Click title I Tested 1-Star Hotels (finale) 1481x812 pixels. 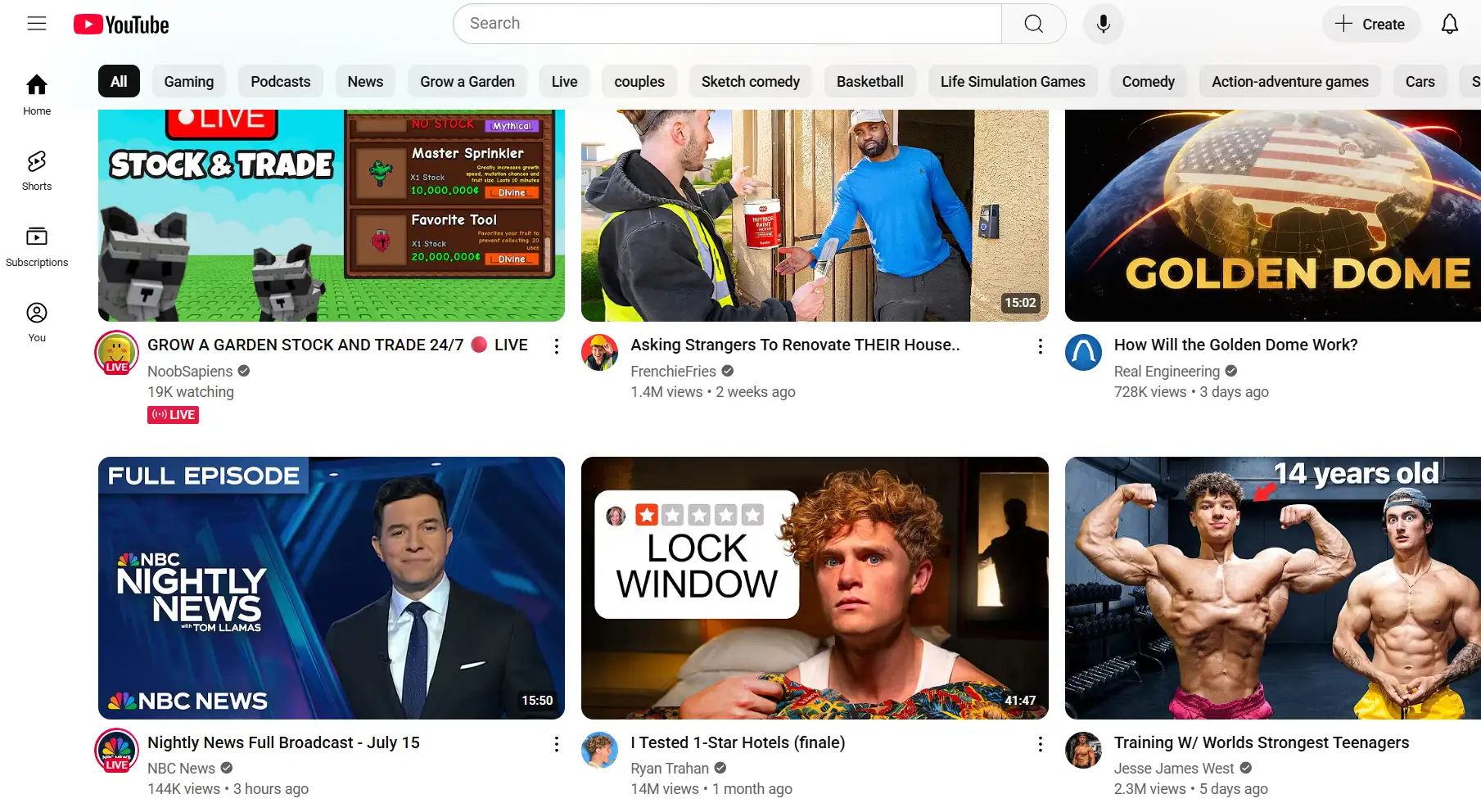(x=738, y=742)
